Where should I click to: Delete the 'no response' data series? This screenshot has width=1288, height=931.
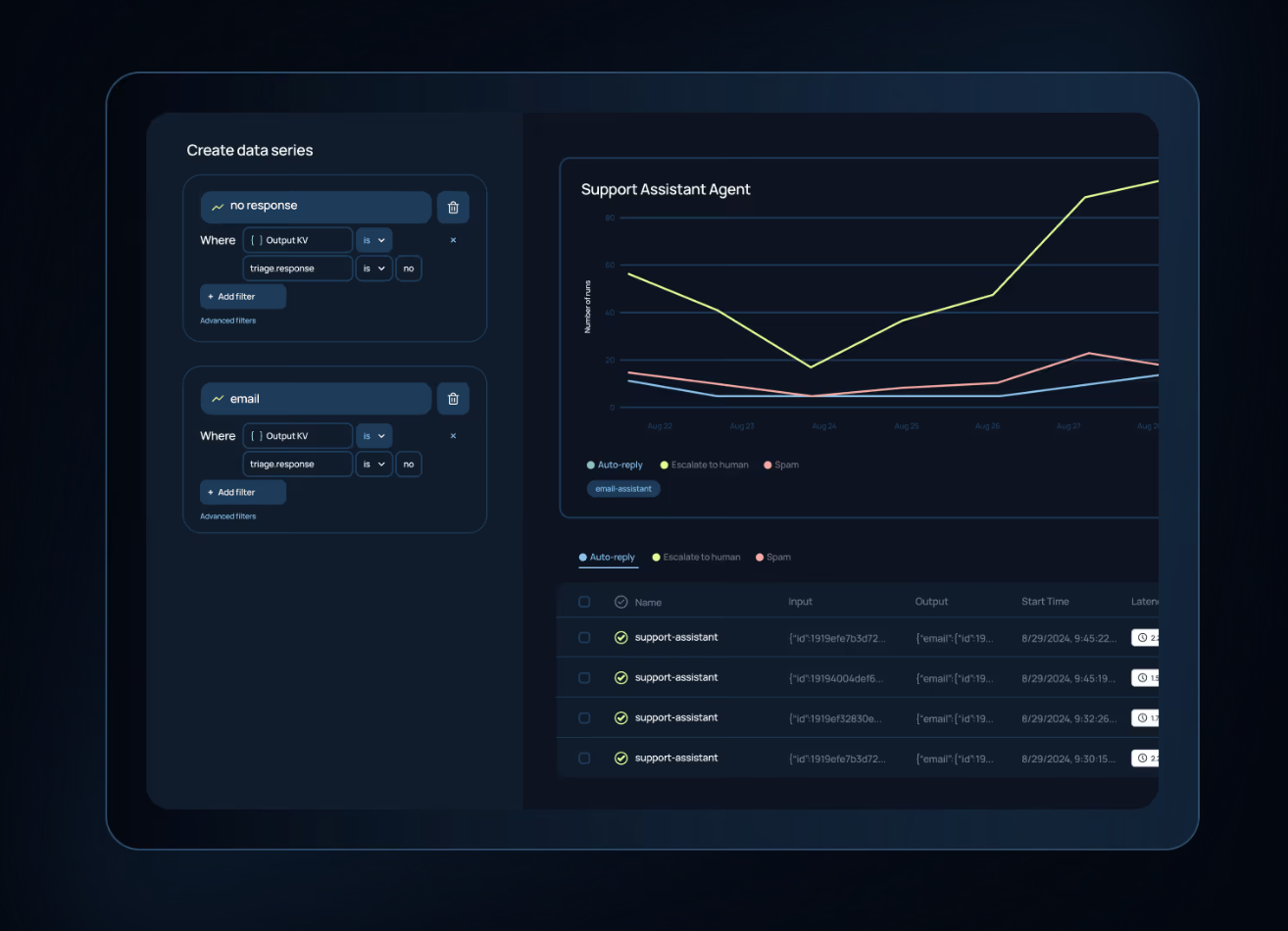(x=453, y=208)
